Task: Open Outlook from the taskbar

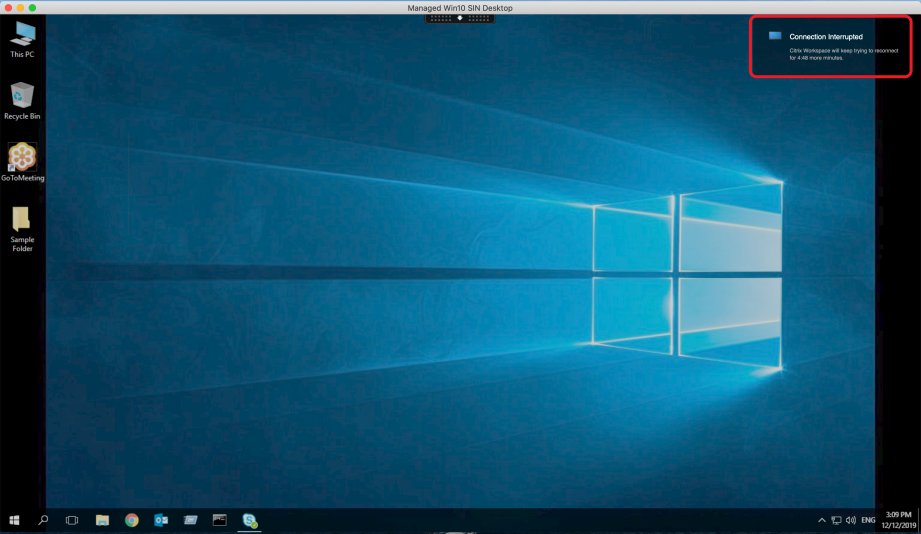Action: (161, 520)
